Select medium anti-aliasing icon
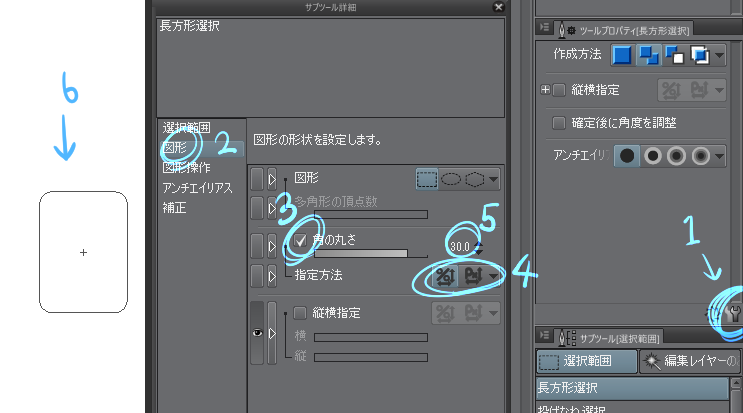This screenshot has width=743, height=413. [x=677, y=156]
